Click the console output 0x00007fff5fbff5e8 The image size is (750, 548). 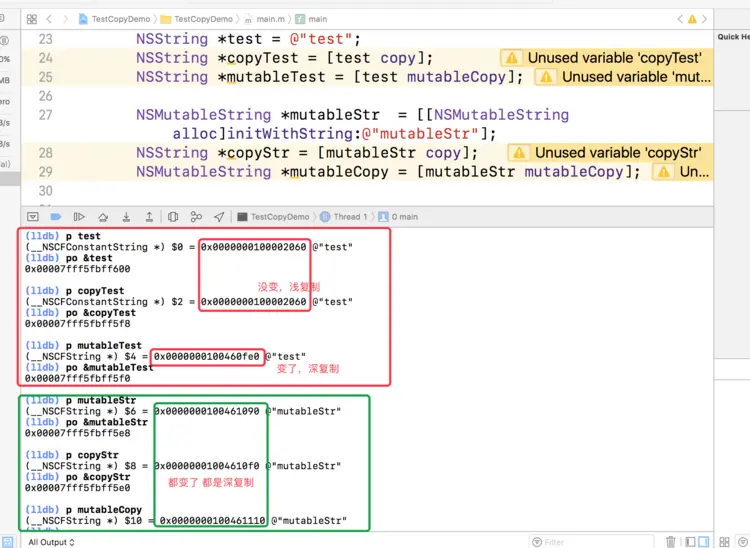(77, 433)
